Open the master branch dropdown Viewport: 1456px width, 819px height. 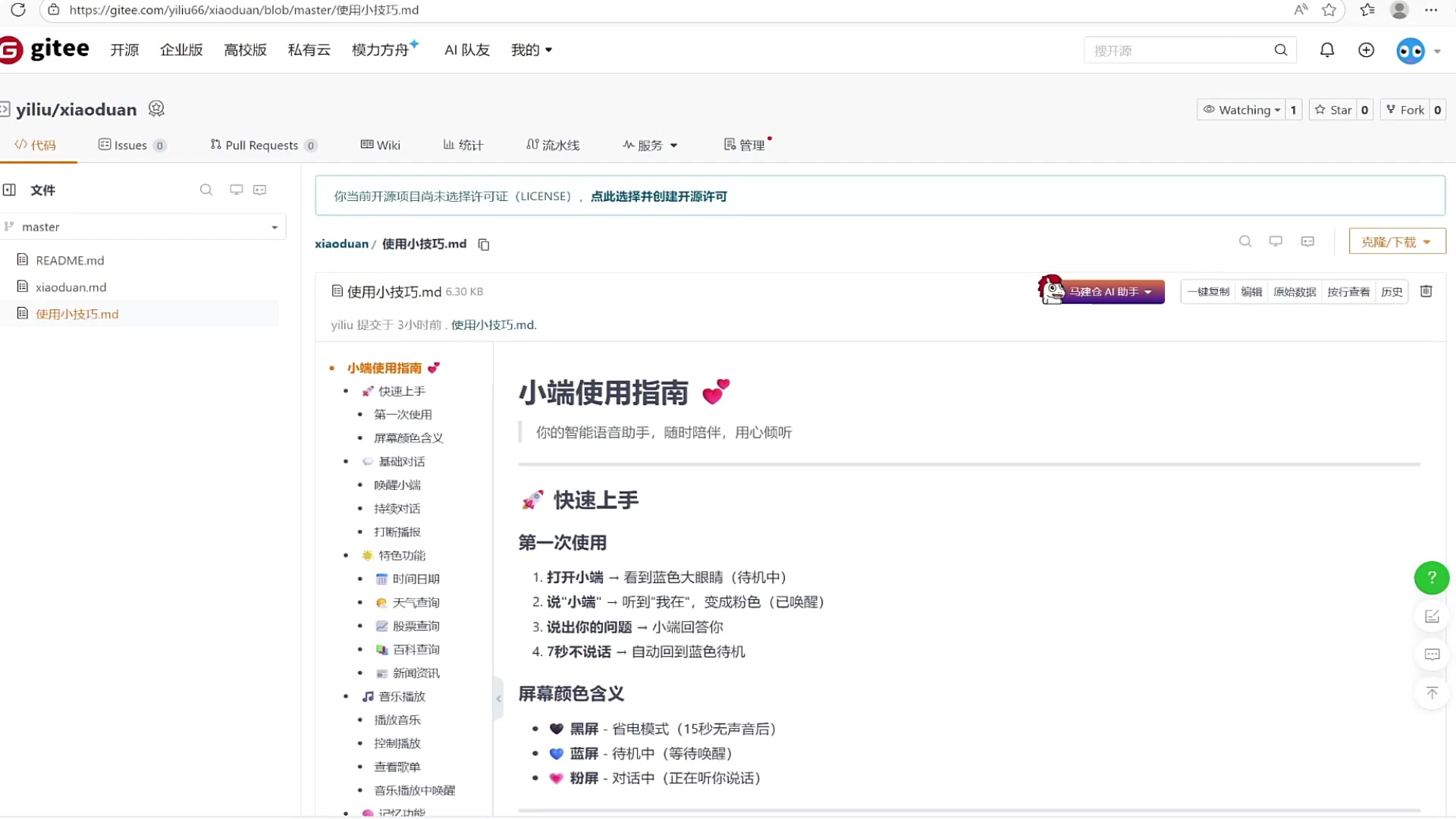(143, 227)
